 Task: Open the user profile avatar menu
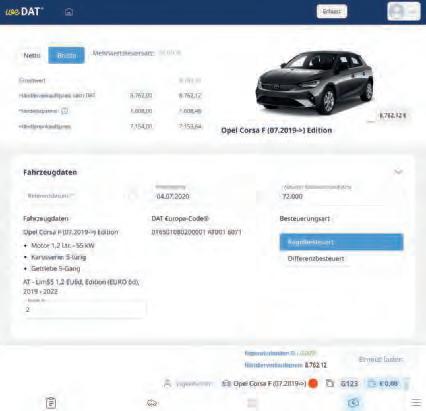click(404, 11)
